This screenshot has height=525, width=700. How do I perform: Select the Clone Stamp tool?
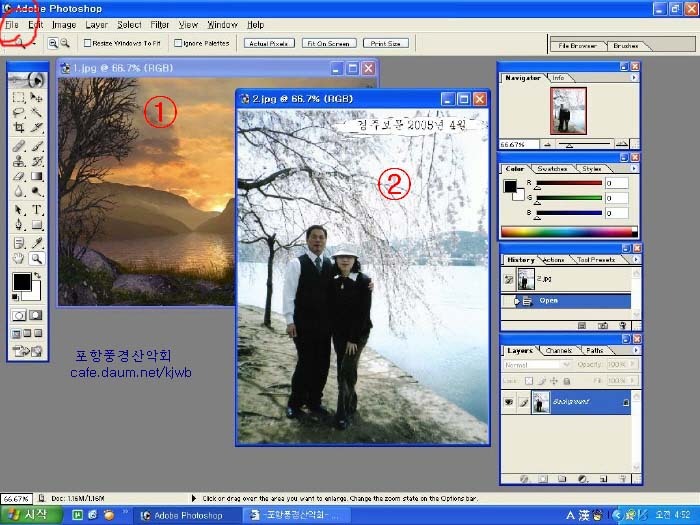pos(19,161)
